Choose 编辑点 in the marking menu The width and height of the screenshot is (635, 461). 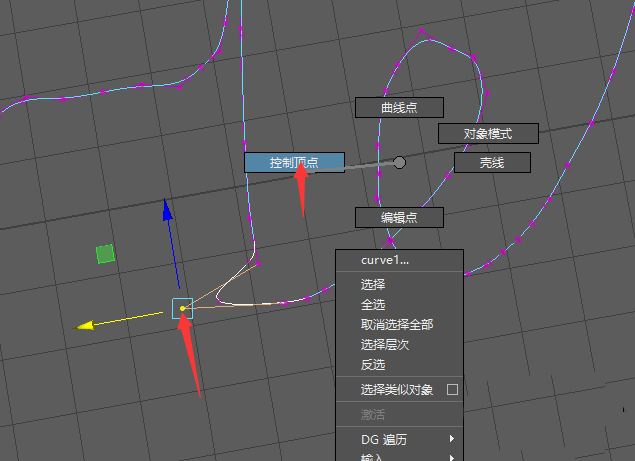click(x=399, y=217)
